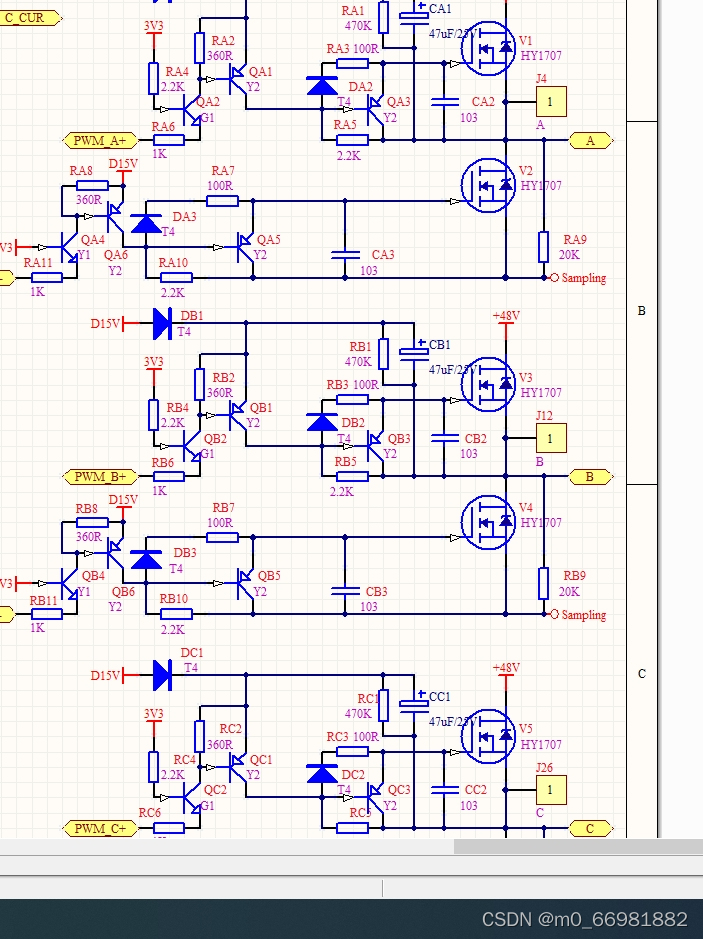Select resistor RA10 2.2K
The height and width of the screenshot is (939, 703).
coord(177,277)
